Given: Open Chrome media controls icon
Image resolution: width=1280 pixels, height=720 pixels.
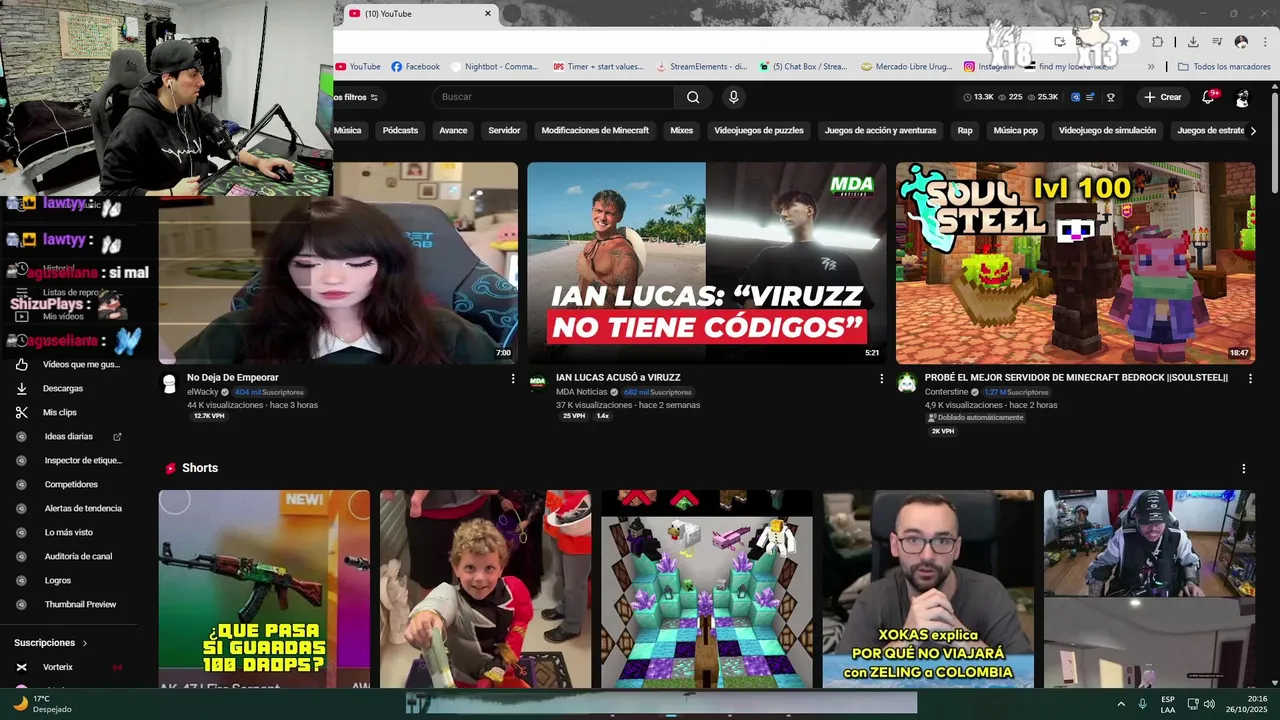Looking at the screenshot, I should 1217,42.
